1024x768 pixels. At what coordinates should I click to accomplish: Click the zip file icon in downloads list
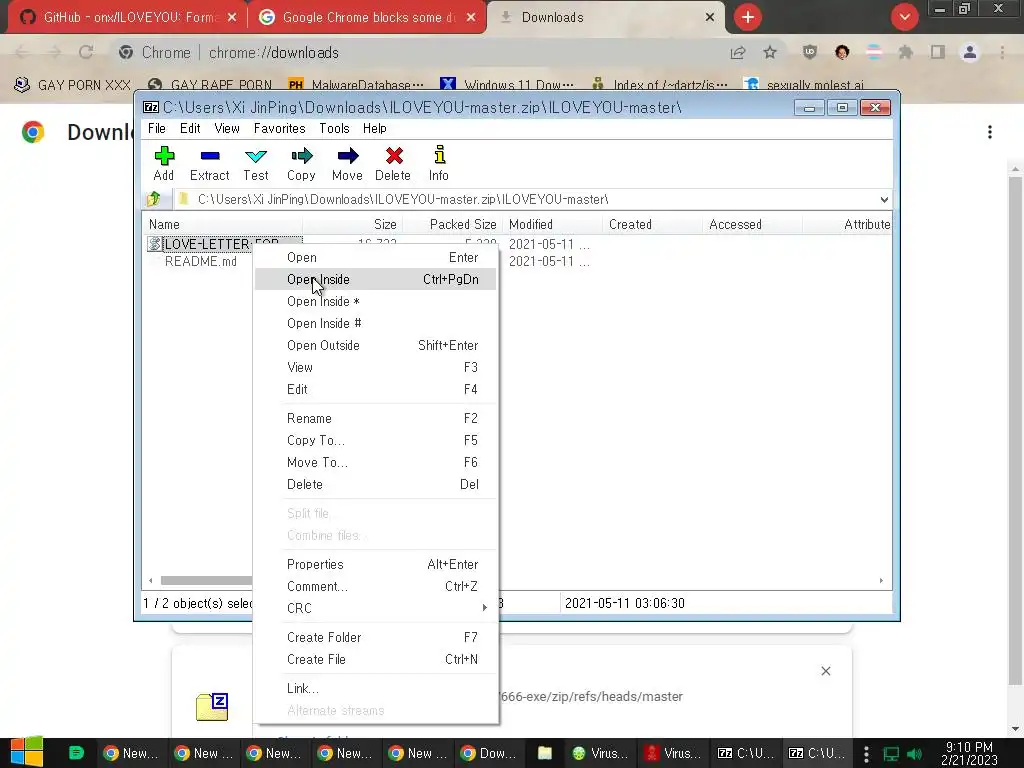[212, 707]
